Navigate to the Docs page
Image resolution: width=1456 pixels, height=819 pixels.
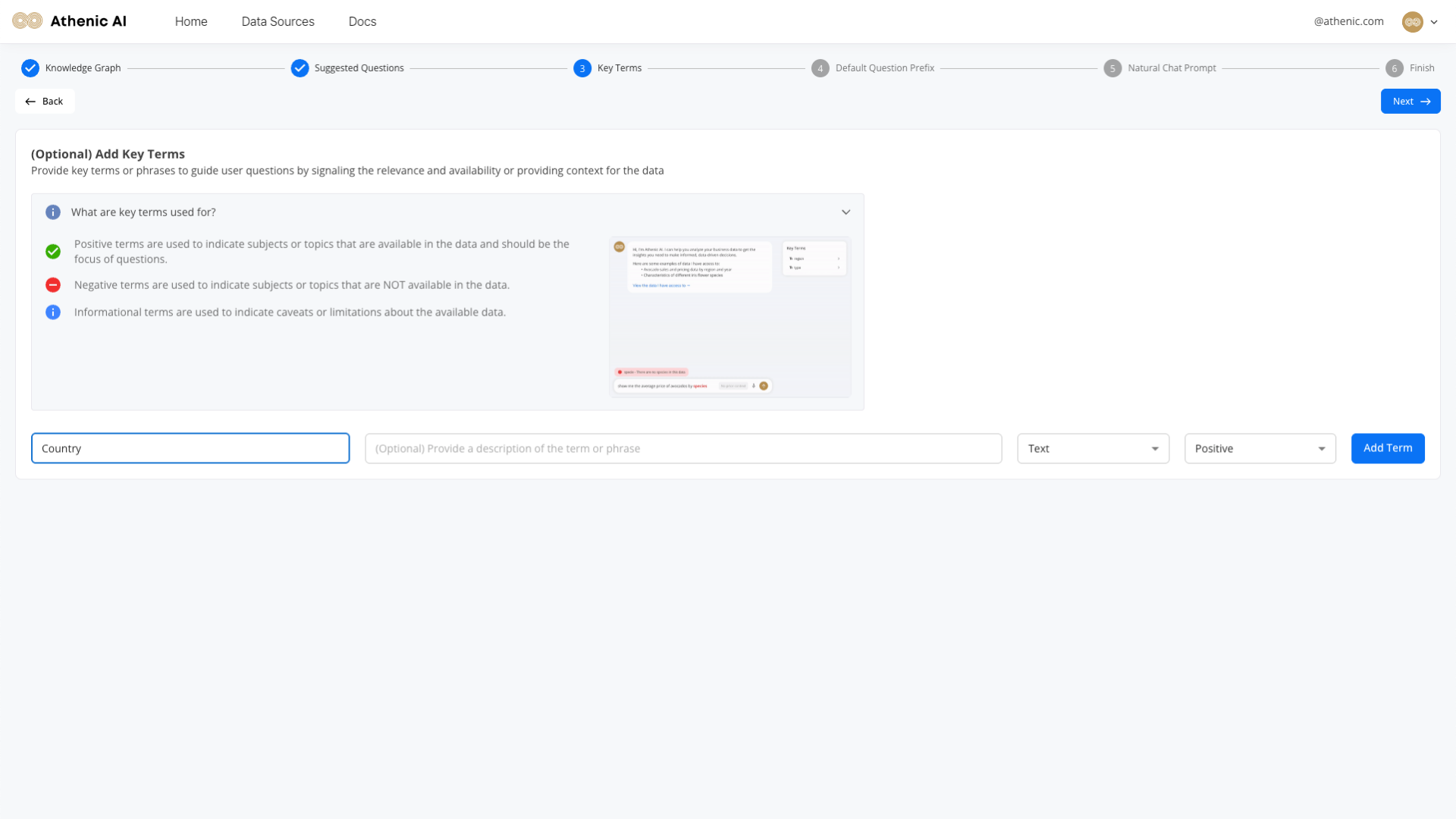tap(362, 22)
